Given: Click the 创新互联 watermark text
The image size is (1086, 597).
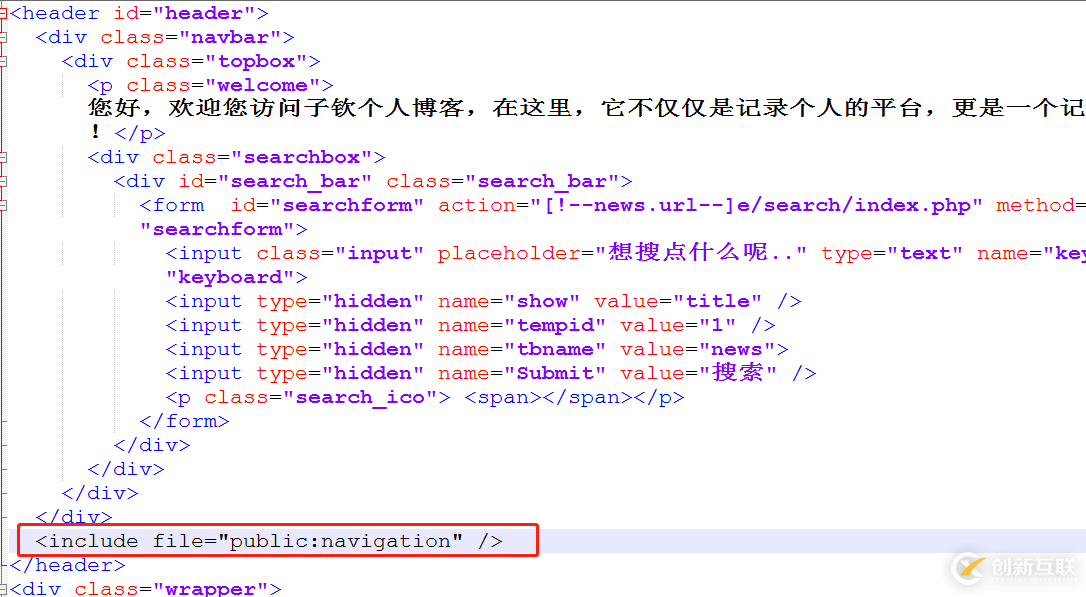Looking at the screenshot, I should 1031,568.
